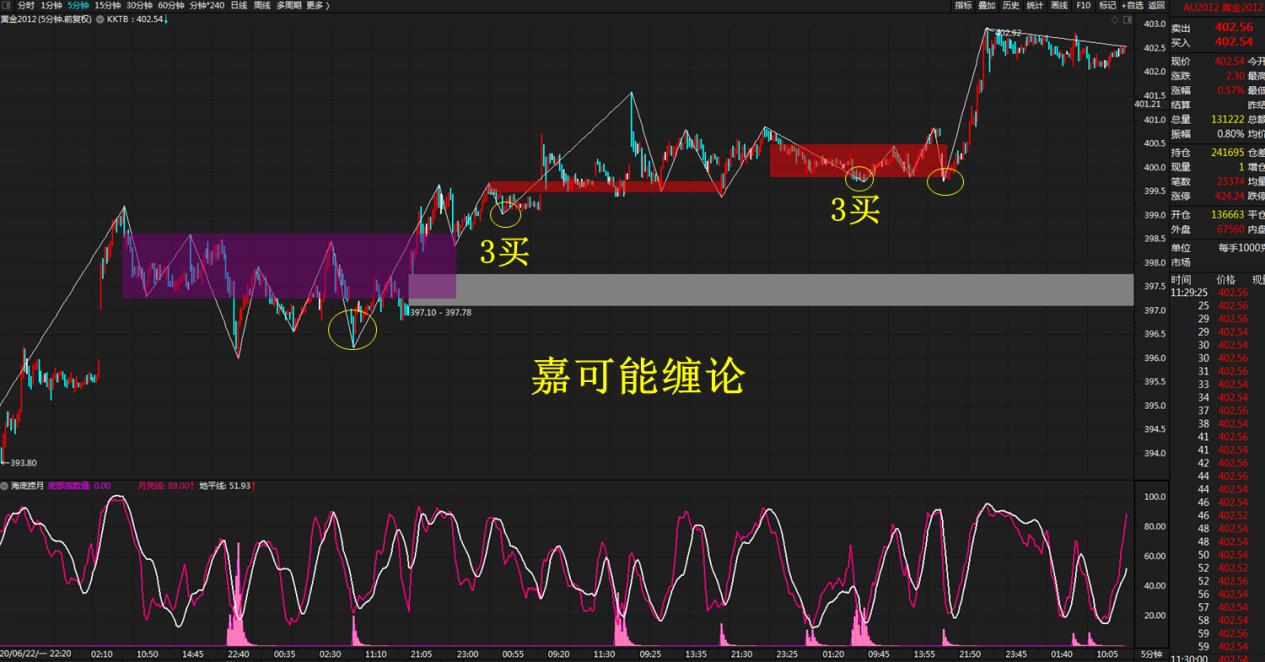Select the highlighted 5分钟 timeframe

pos(78,5)
